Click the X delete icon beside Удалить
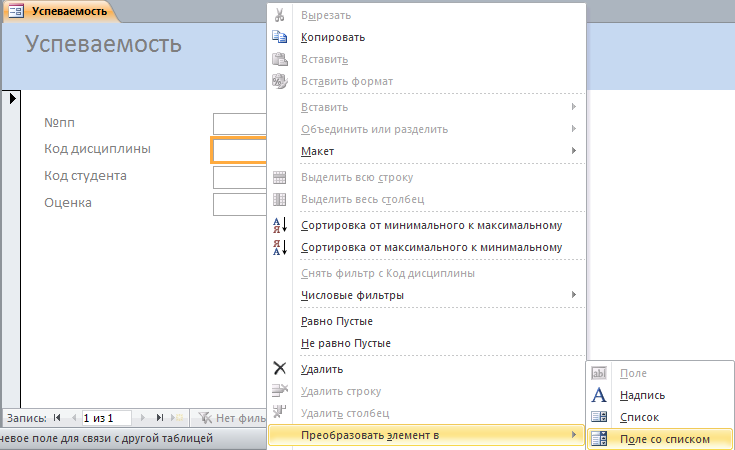 point(280,368)
